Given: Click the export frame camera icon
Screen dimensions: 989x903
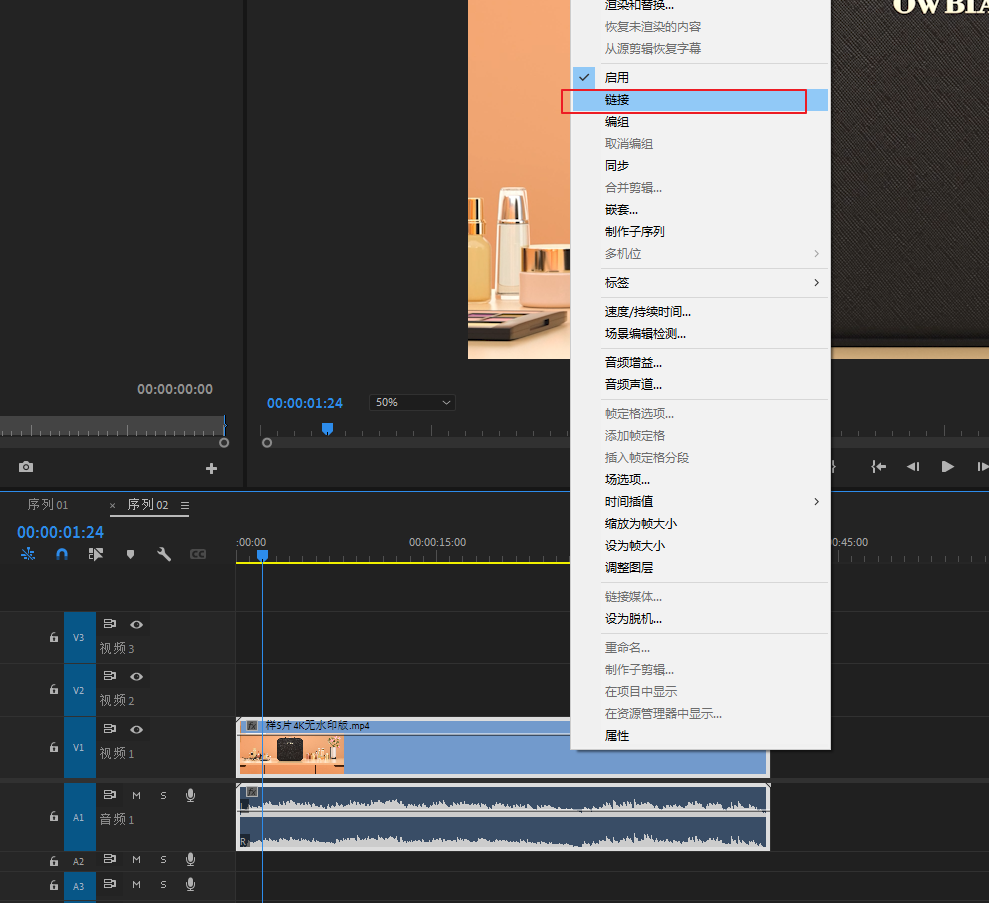Looking at the screenshot, I should [26, 468].
